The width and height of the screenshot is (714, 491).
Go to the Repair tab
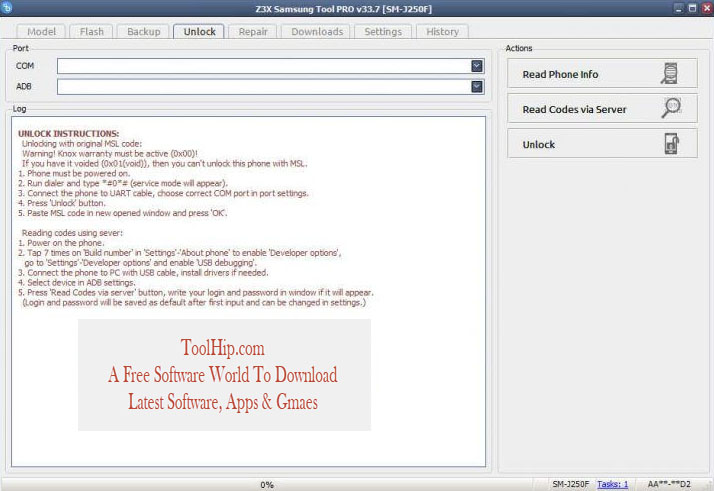pos(253,31)
